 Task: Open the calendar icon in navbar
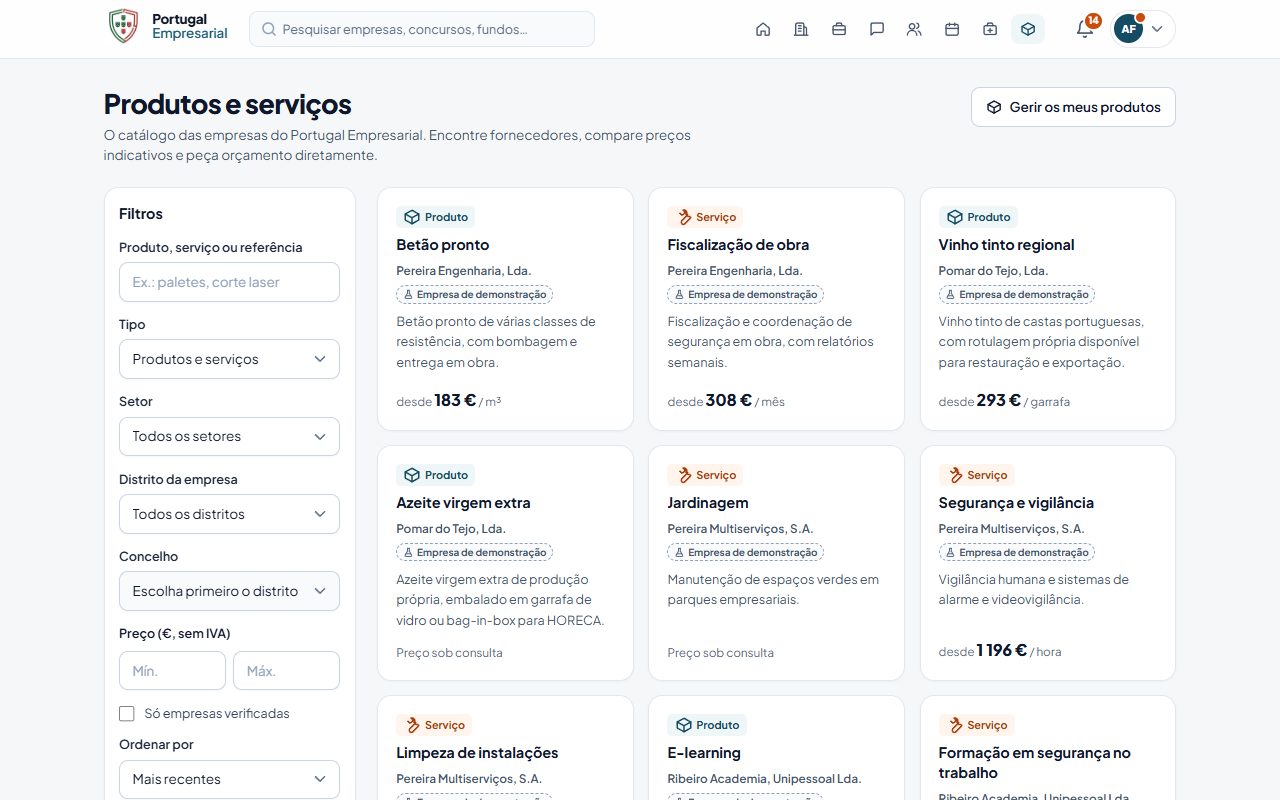click(x=952, y=29)
